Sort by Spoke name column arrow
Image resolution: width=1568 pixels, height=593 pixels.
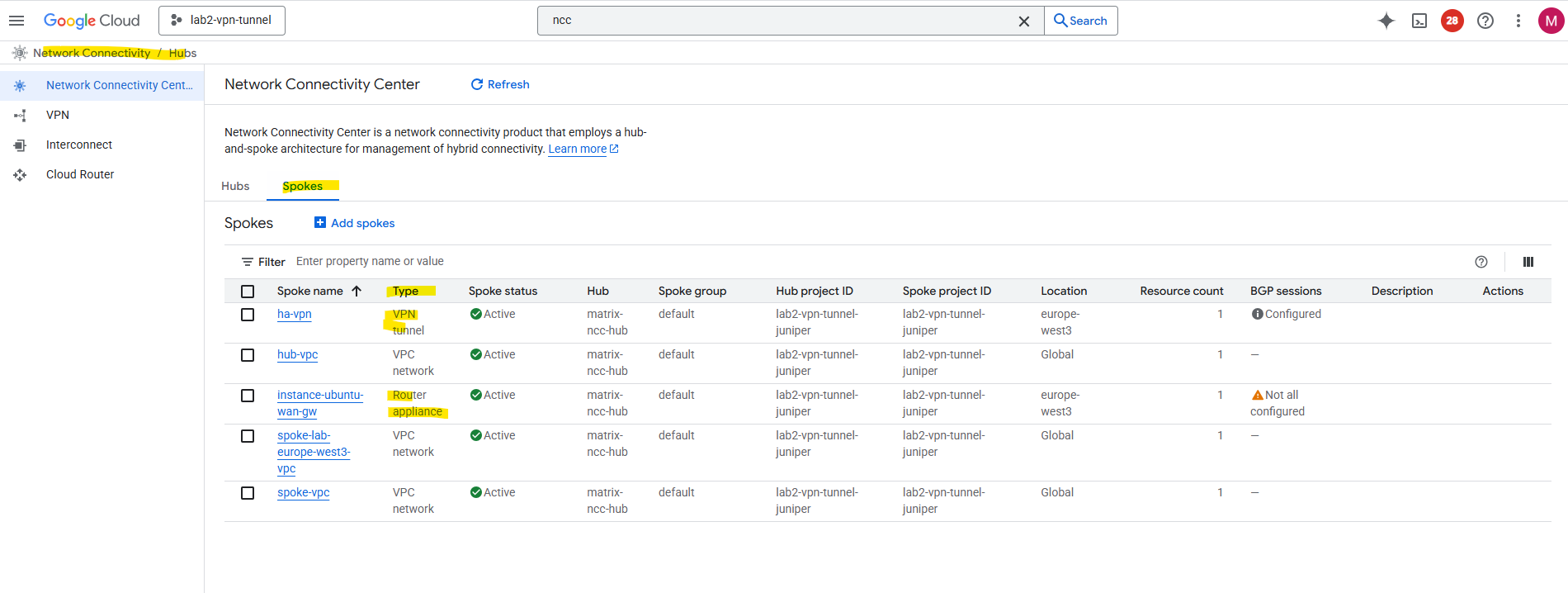[357, 291]
